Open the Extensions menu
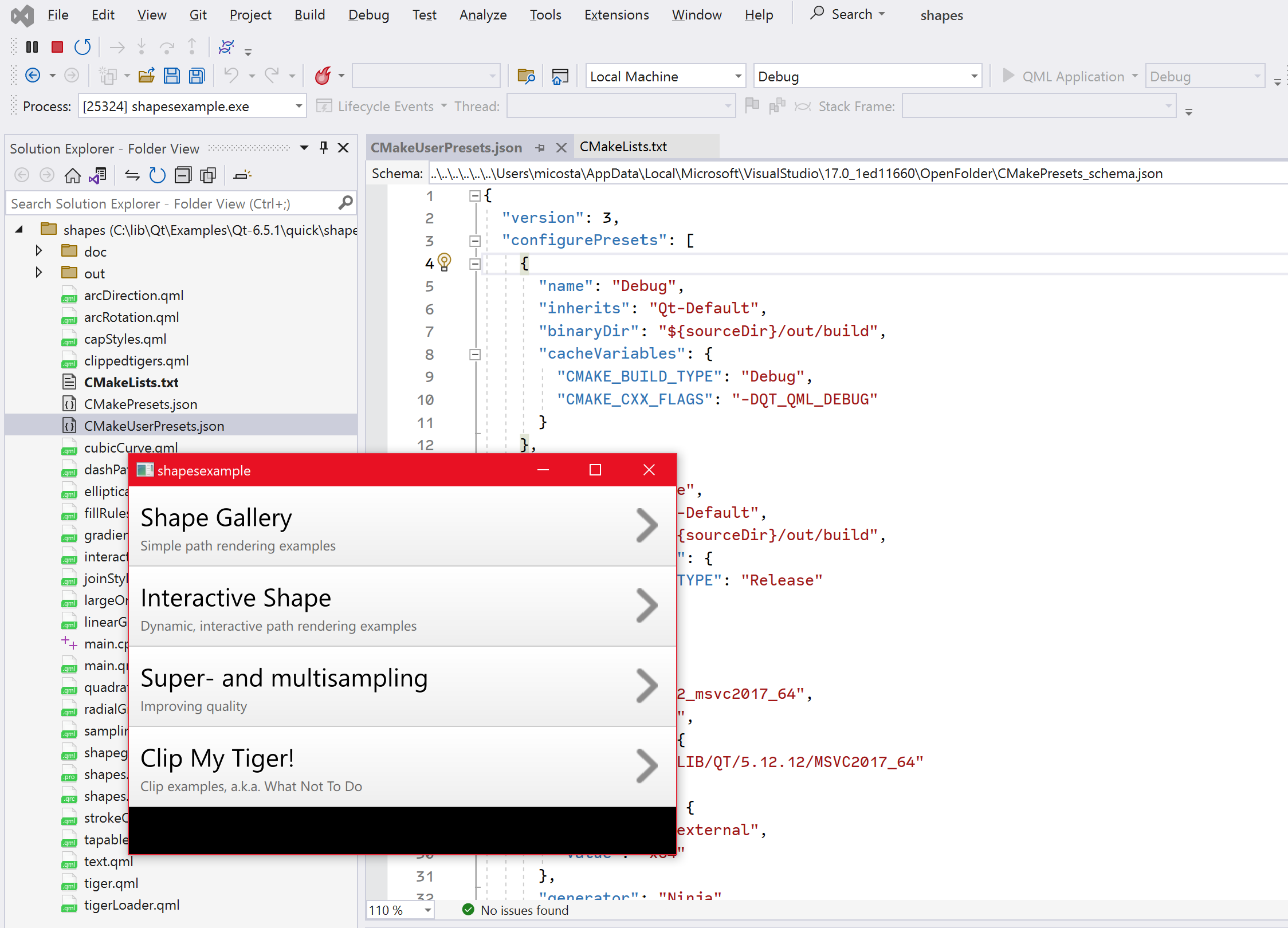Image resolution: width=1288 pixels, height=928 pixels. pyautogui.click(x=616, y=15)
